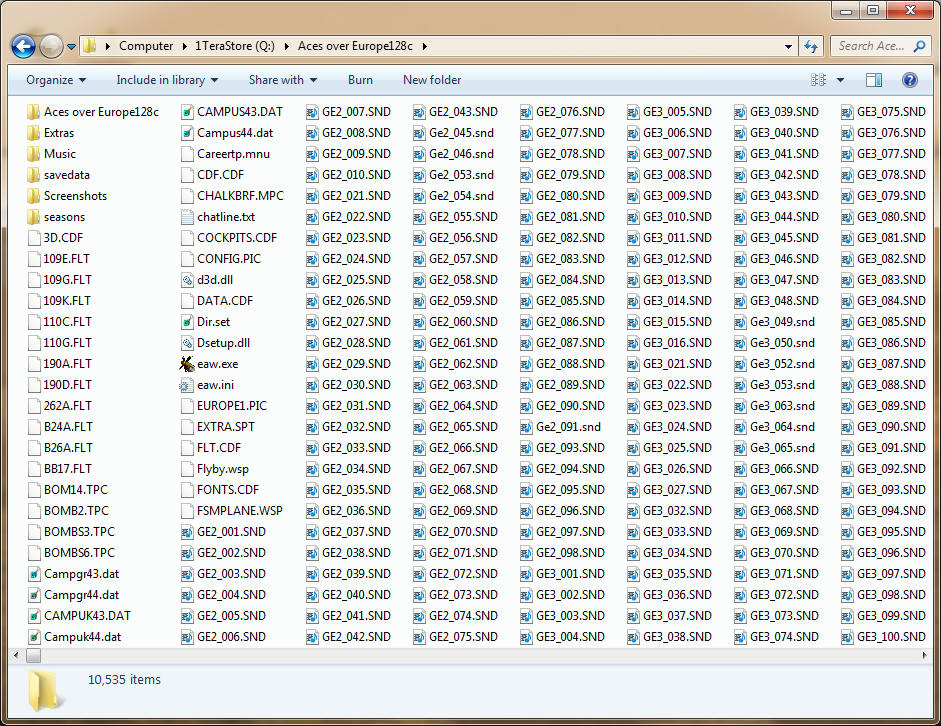
Task: Select the file named B24A.FLT
Action: (x=68, y=427)
